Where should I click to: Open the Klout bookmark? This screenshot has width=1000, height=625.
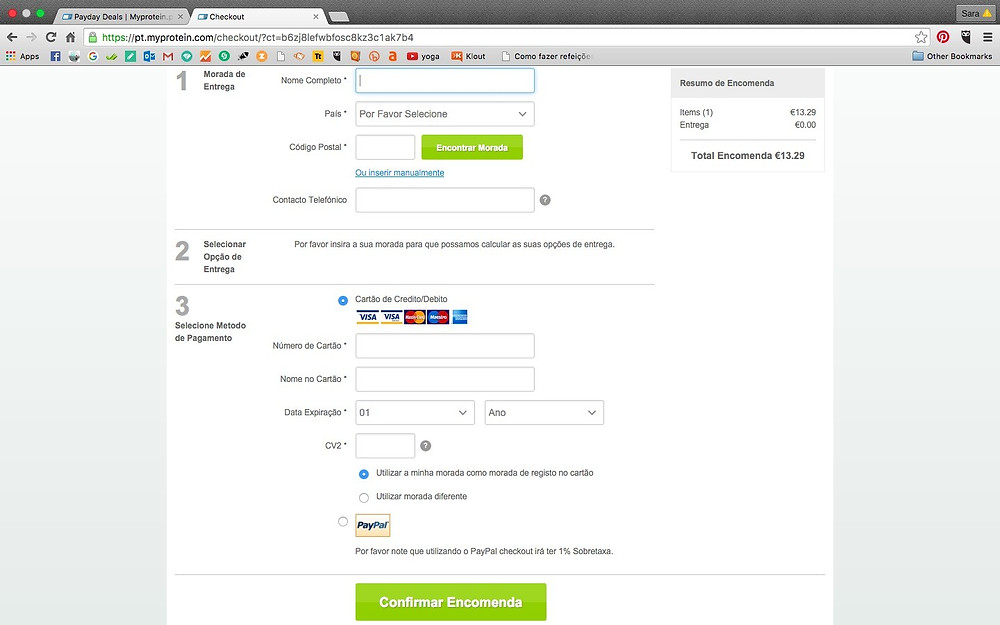(x=469, y=56)
